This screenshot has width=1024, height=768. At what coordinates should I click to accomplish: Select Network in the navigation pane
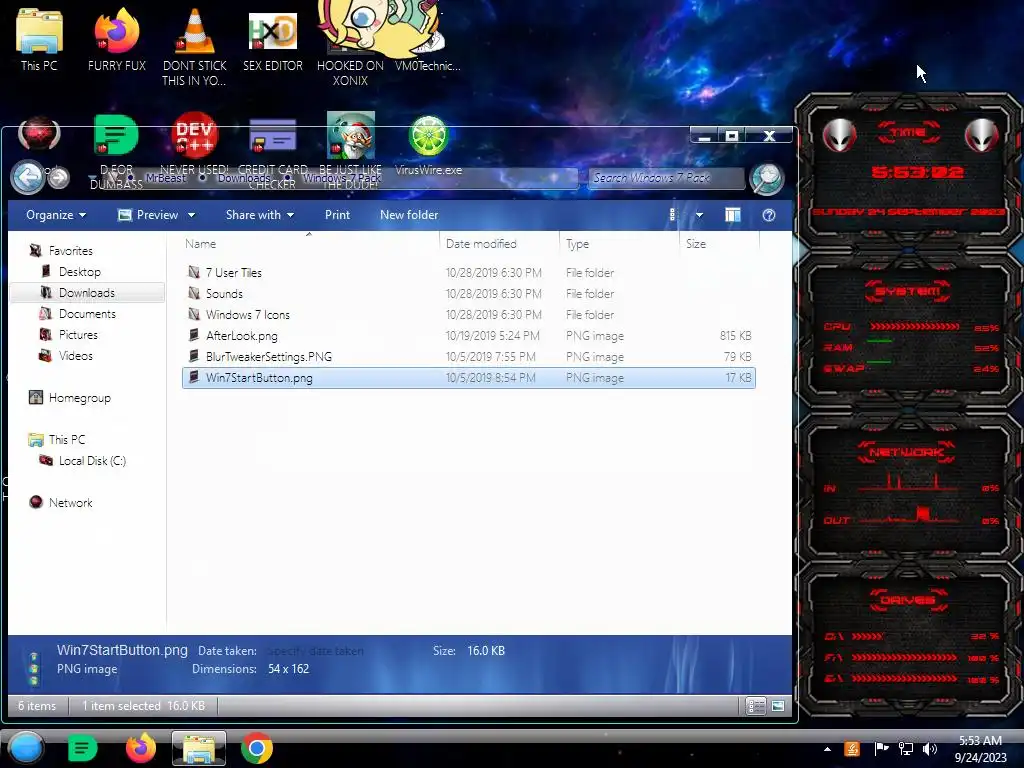tap(71, 502)
